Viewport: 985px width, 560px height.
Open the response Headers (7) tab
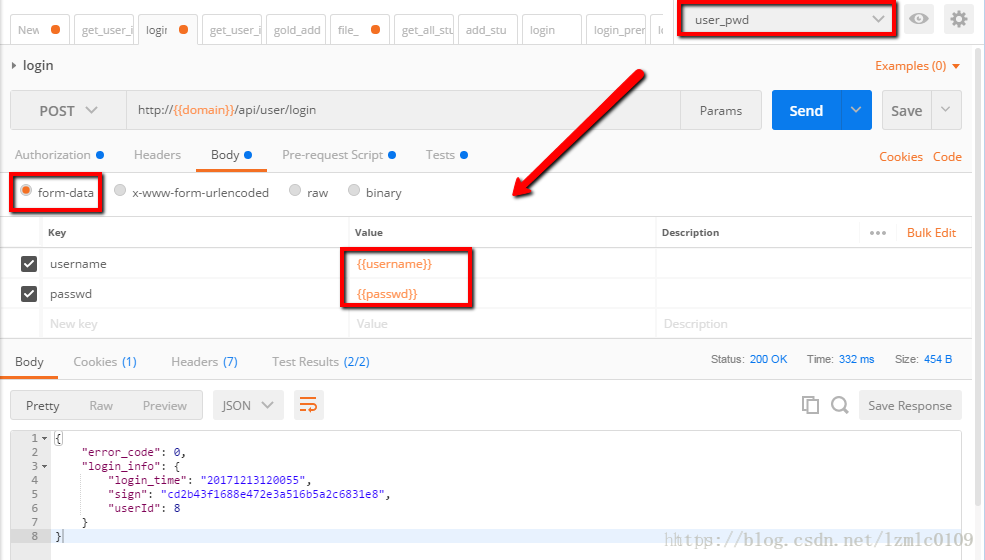pos(204,361)
